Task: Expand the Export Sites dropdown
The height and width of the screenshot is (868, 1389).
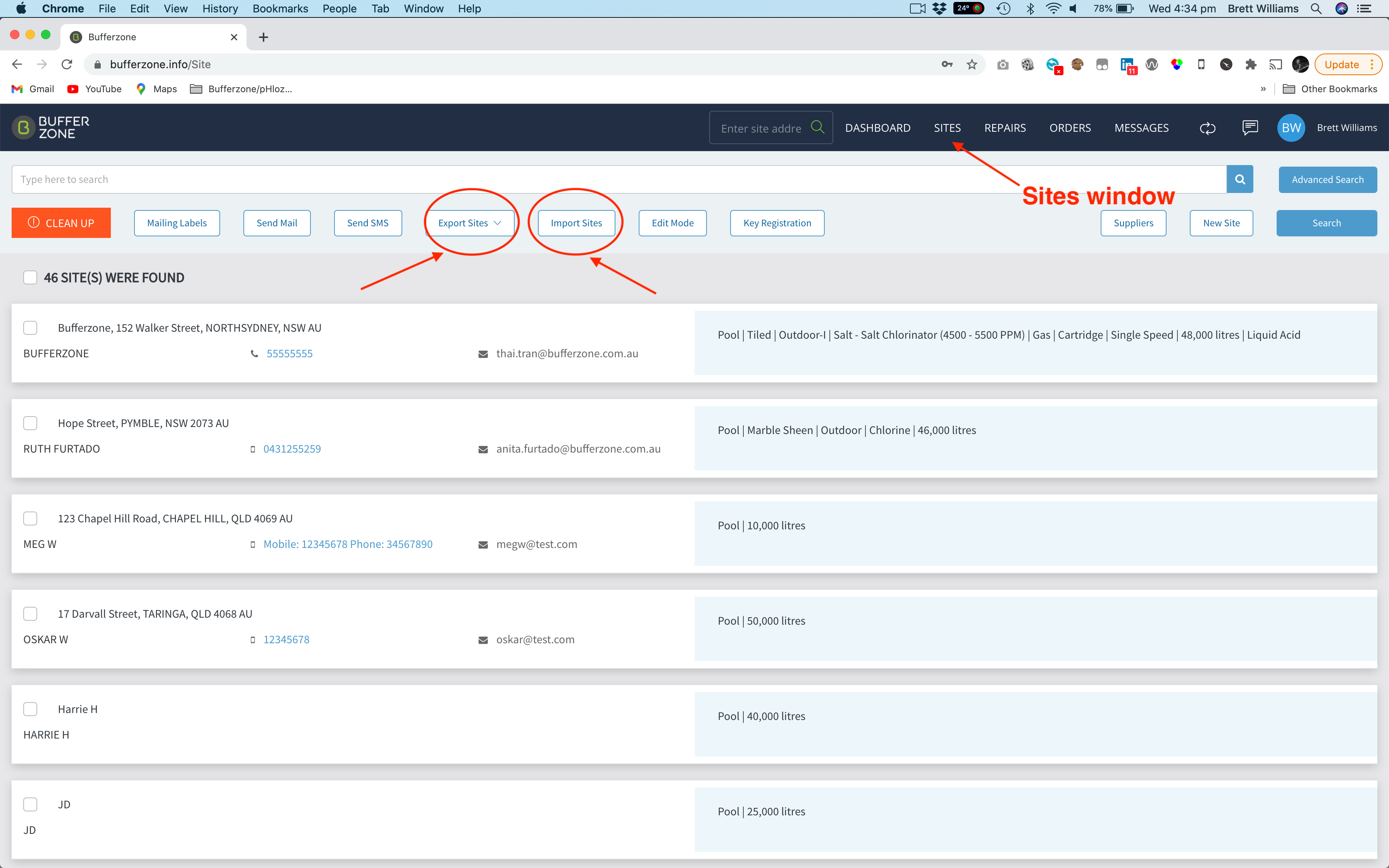Action: click(469, 223)
